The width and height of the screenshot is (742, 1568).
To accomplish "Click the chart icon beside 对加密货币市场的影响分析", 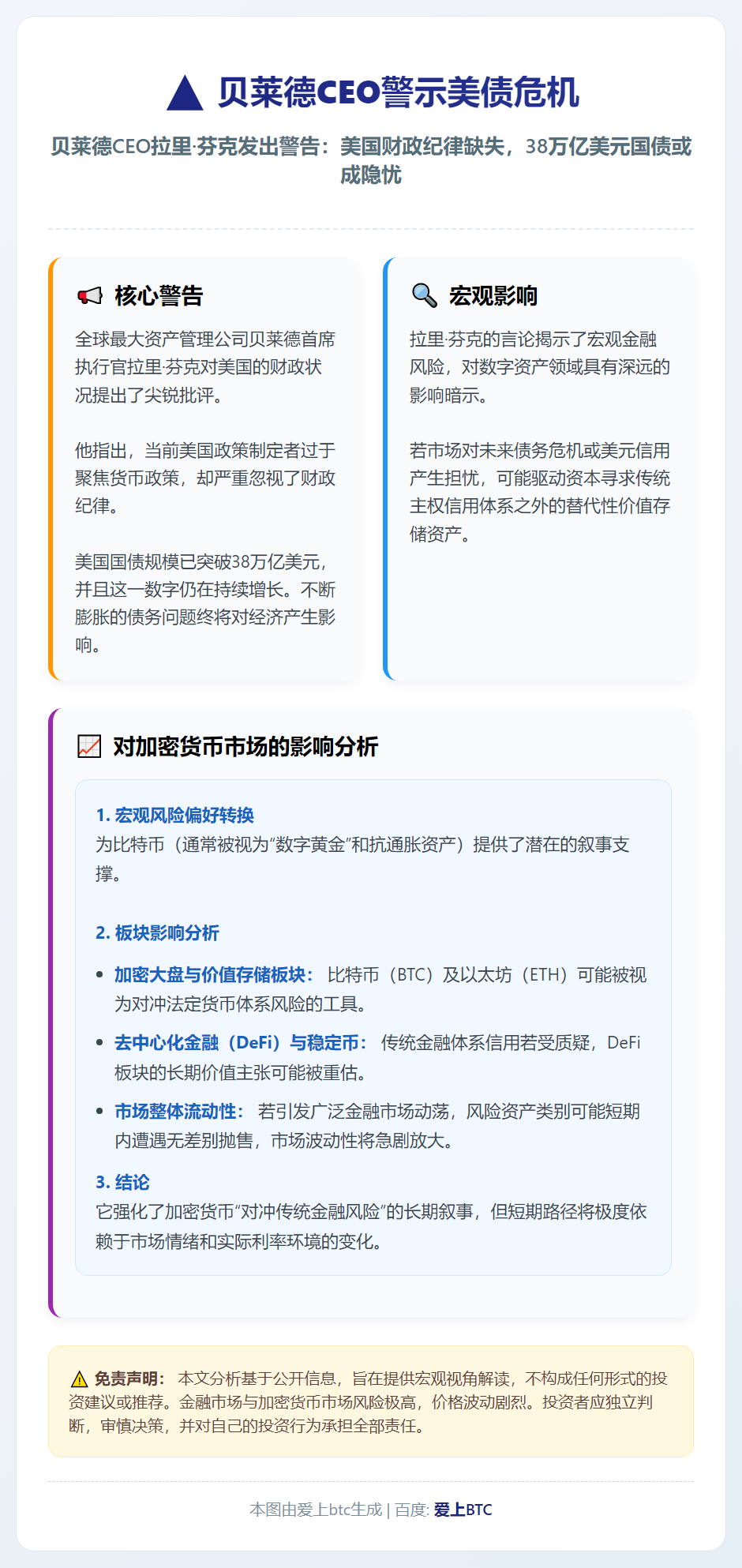I will [x=89, y=746].
